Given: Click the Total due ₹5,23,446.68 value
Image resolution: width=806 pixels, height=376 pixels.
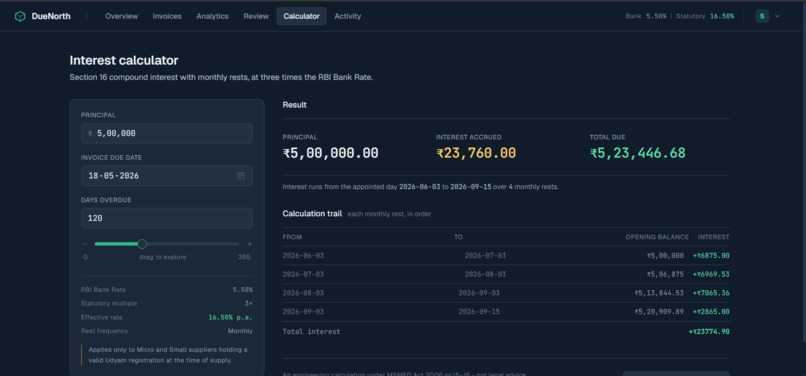Looking at the screenshot, I should [x=637, y=153].
